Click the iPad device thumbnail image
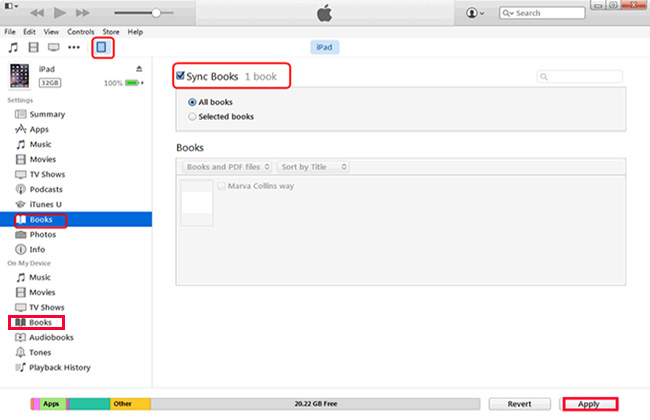The image size is (650, 420). point(19,76)
